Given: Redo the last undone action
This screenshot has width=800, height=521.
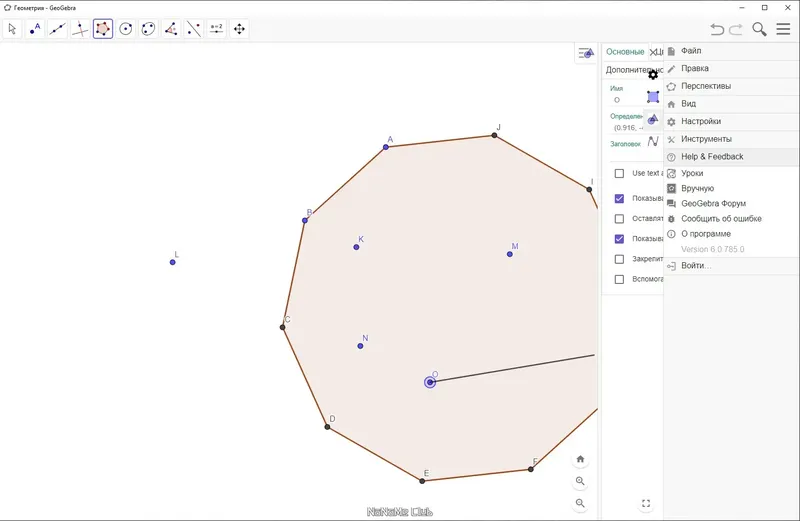Looking at the screenshot, I should click(x=736, y=29).
